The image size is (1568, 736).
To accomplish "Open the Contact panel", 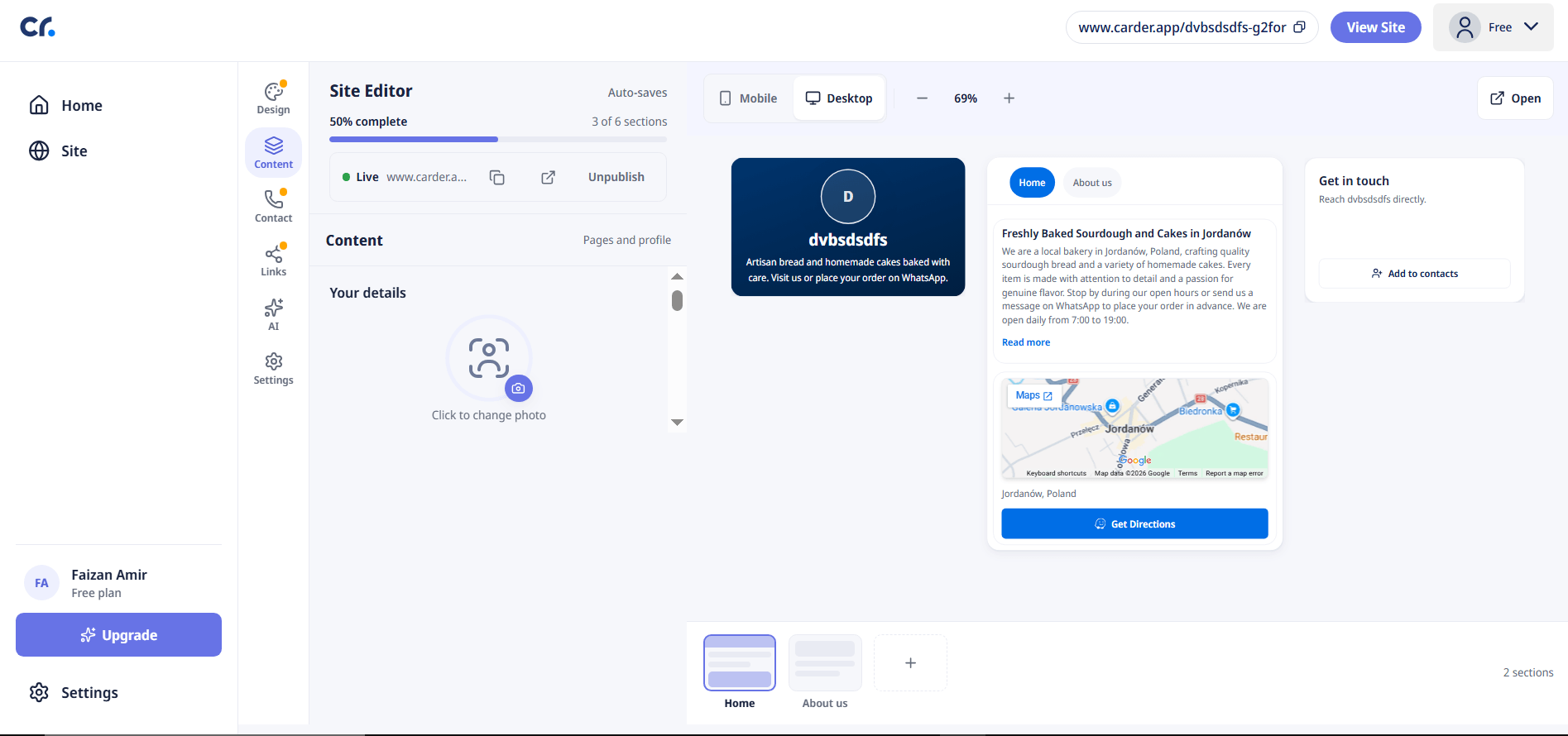I will (273, 207).
